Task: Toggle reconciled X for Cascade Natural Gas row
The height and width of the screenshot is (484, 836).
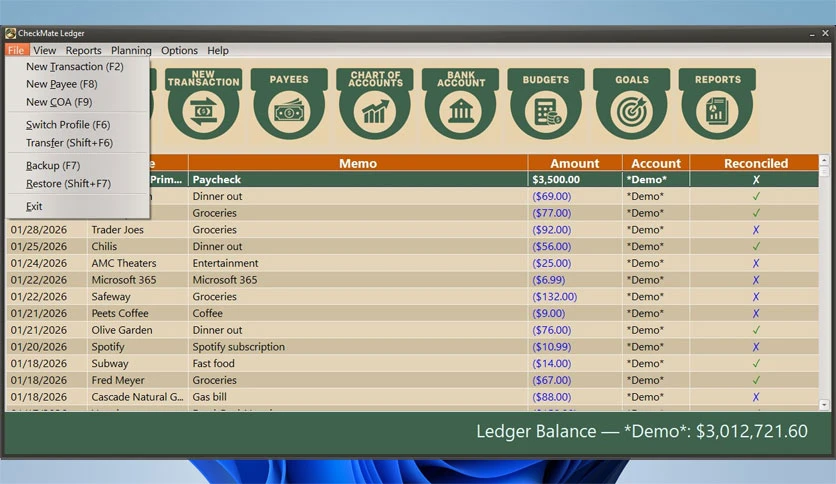Action: pyautogui.click(x=755, y=397)
